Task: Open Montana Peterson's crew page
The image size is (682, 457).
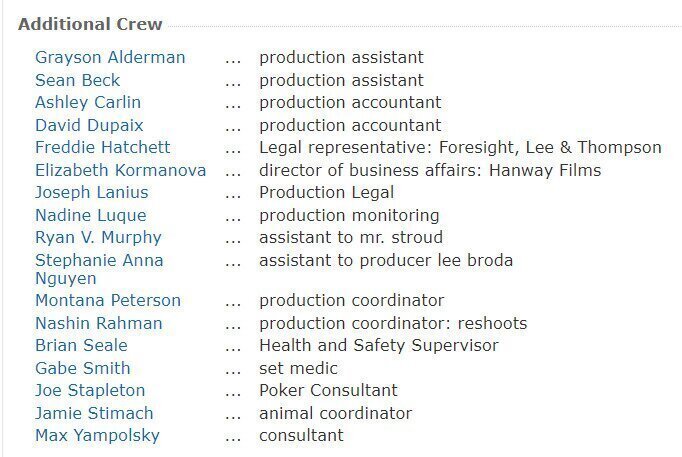Action: pyautogui.click(x=108, y=300)
